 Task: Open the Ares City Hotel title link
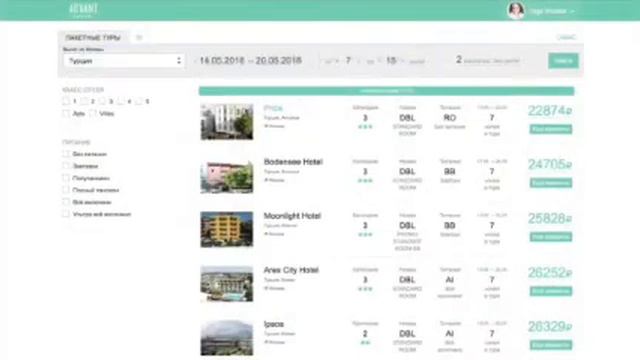(291, 270)
